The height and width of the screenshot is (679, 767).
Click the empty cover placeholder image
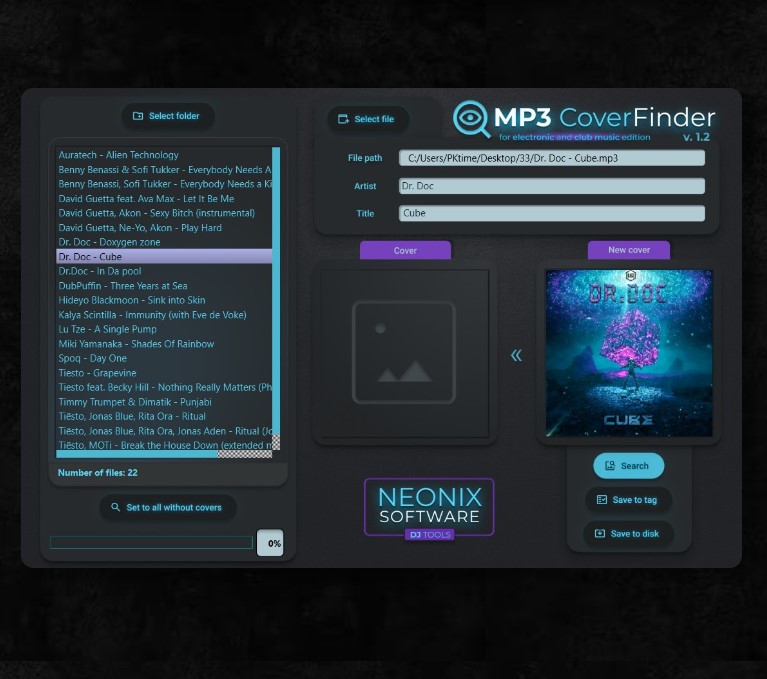point(404,352)
